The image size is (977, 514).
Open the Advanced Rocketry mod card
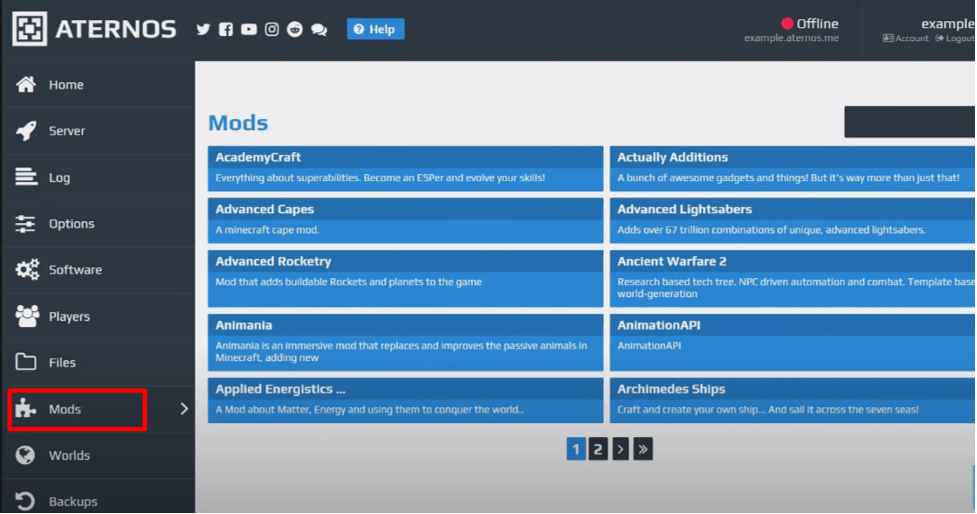pos(406,278)
